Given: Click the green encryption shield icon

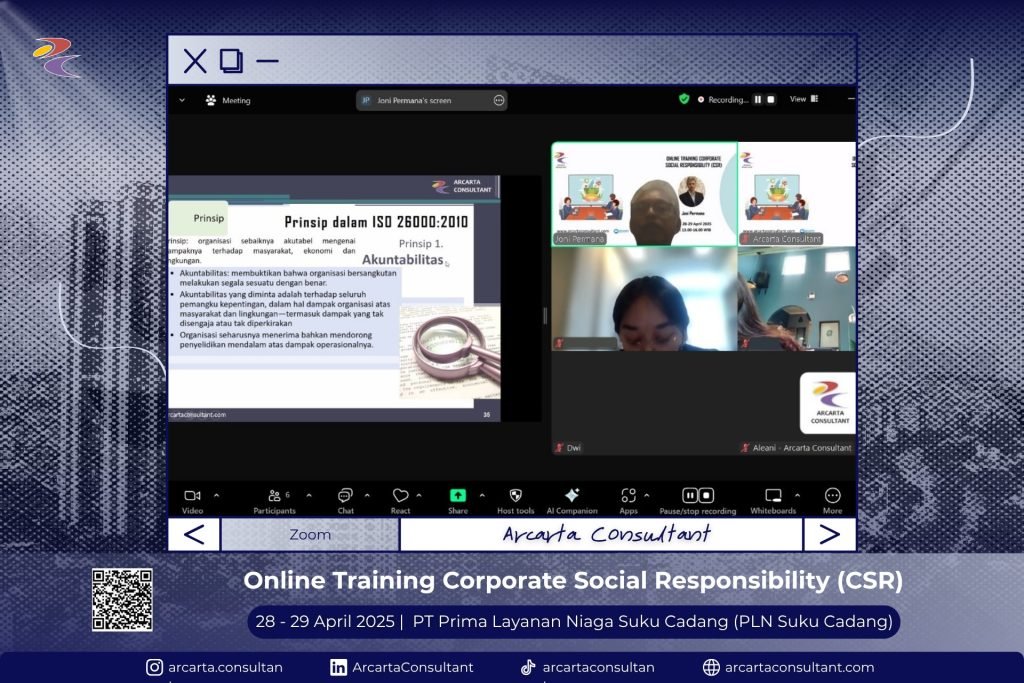Looking at the screenshot, I should [x=684, y=99].
